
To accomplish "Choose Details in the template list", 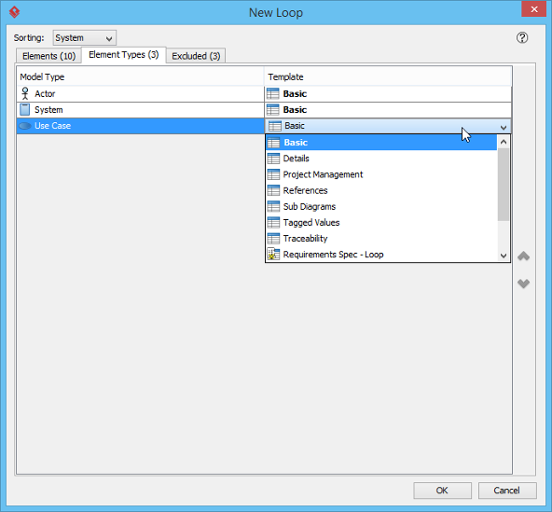I will coord(381,158).
